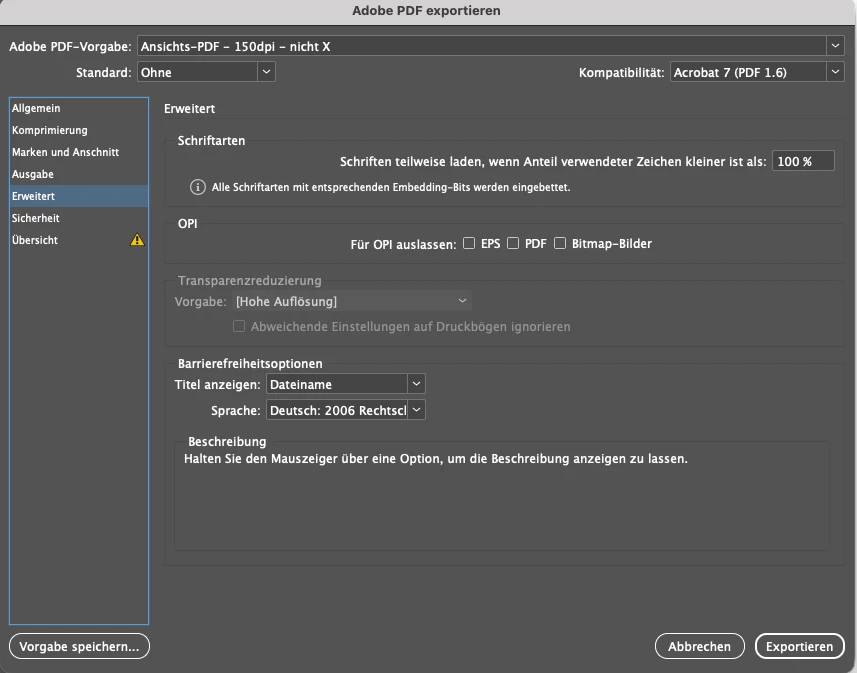Open Marken und Anschnitt settings

79,152
